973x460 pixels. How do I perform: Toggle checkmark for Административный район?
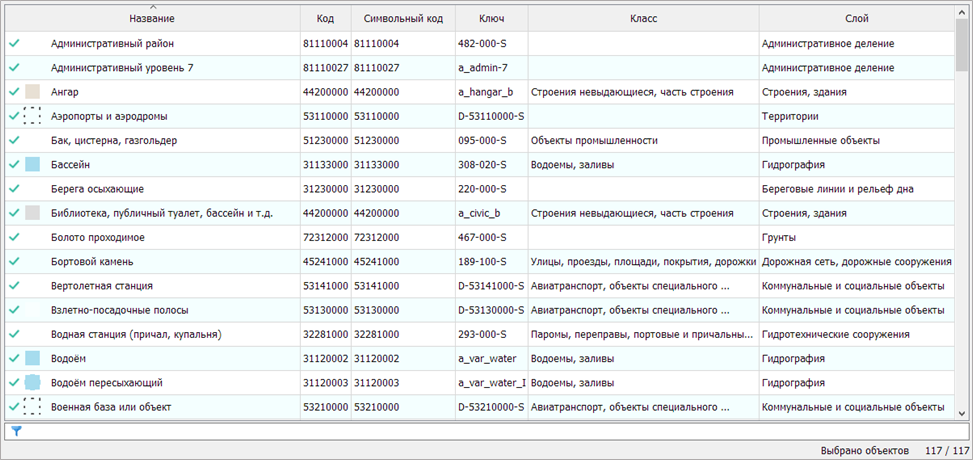coord(13,44)
